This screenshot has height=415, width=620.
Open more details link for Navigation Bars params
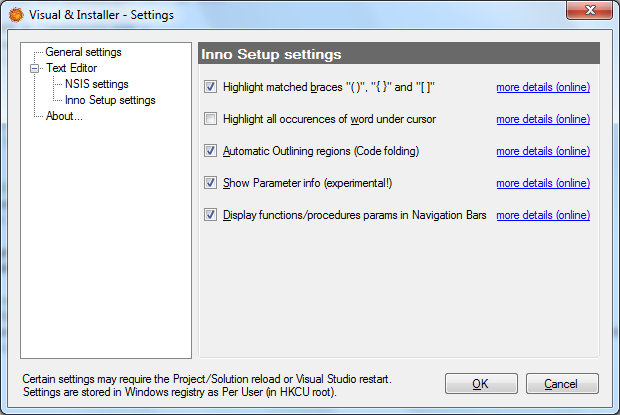point(543,215)
